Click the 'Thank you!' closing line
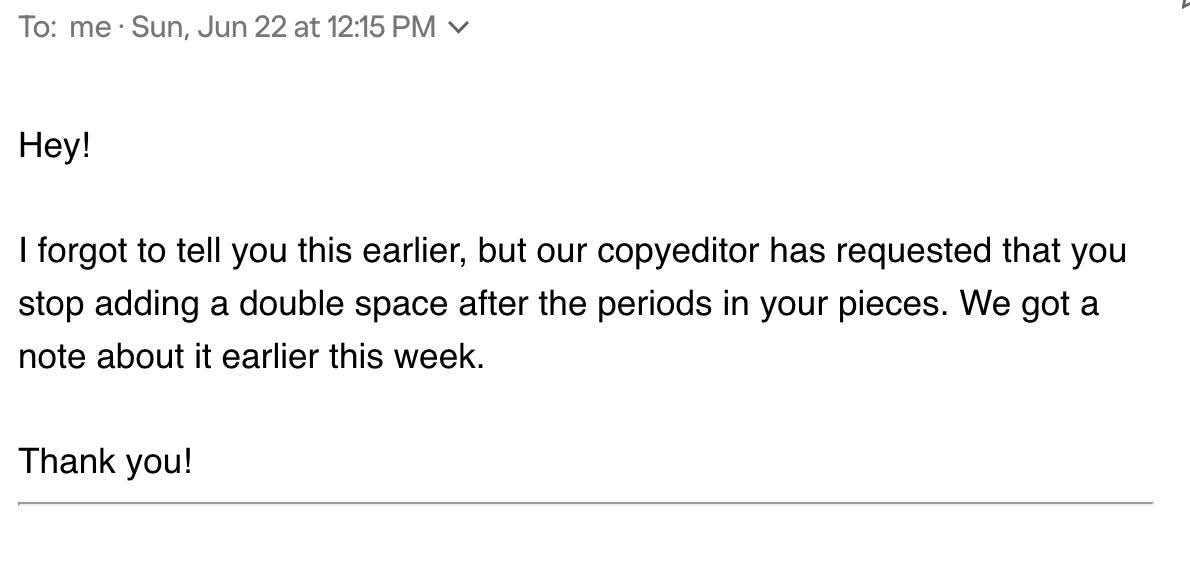 pyautogui.click(x=105, y=461)
